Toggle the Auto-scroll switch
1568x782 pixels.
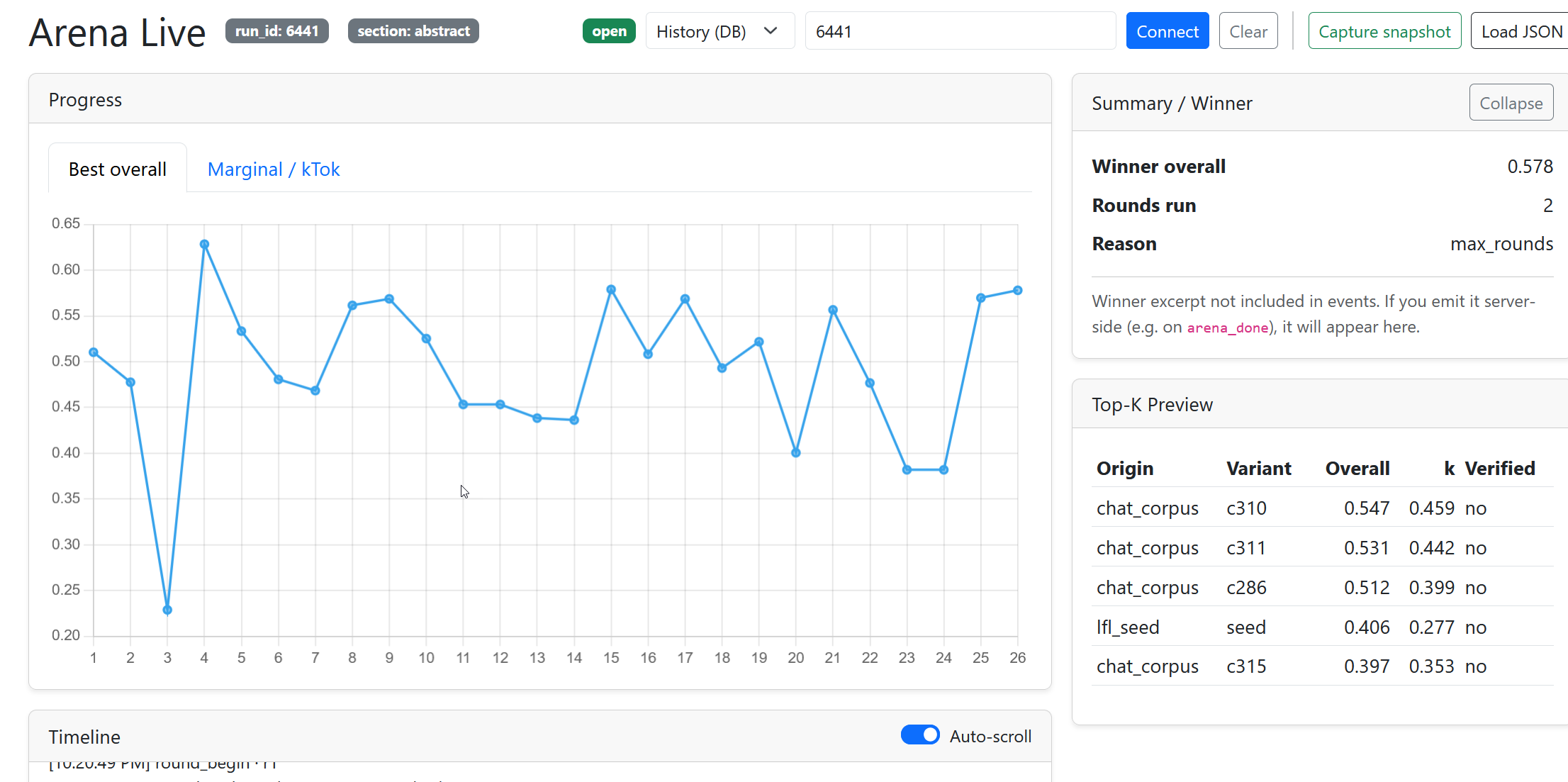pos(920,735)
